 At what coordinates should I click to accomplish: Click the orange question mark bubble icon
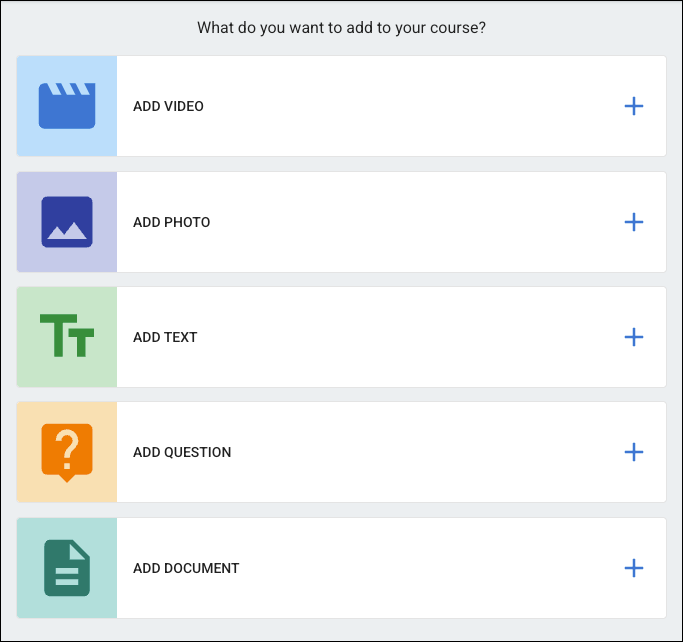pyautogui.click(x=67, y=452)
